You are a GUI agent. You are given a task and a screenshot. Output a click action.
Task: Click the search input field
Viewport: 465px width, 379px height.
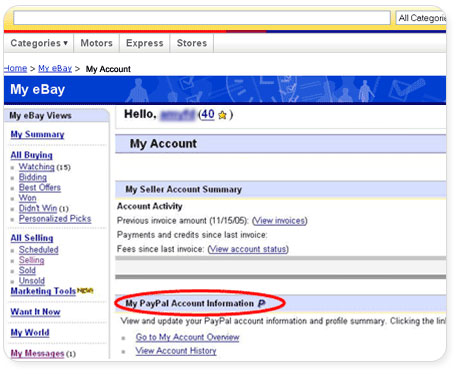pos(202,18)
